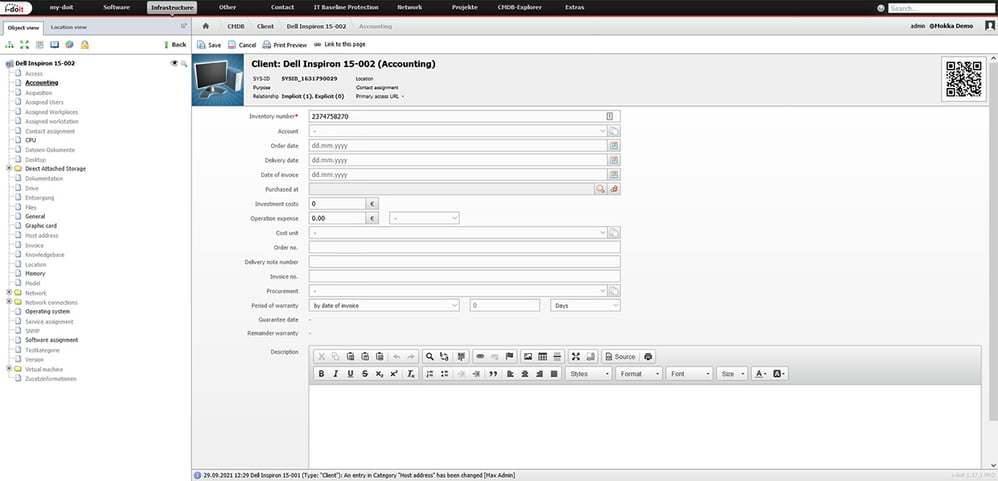Toggle the eye icon beside Dell Inspiron 15-002
The image size is (998, 481).
click(174, 64)
